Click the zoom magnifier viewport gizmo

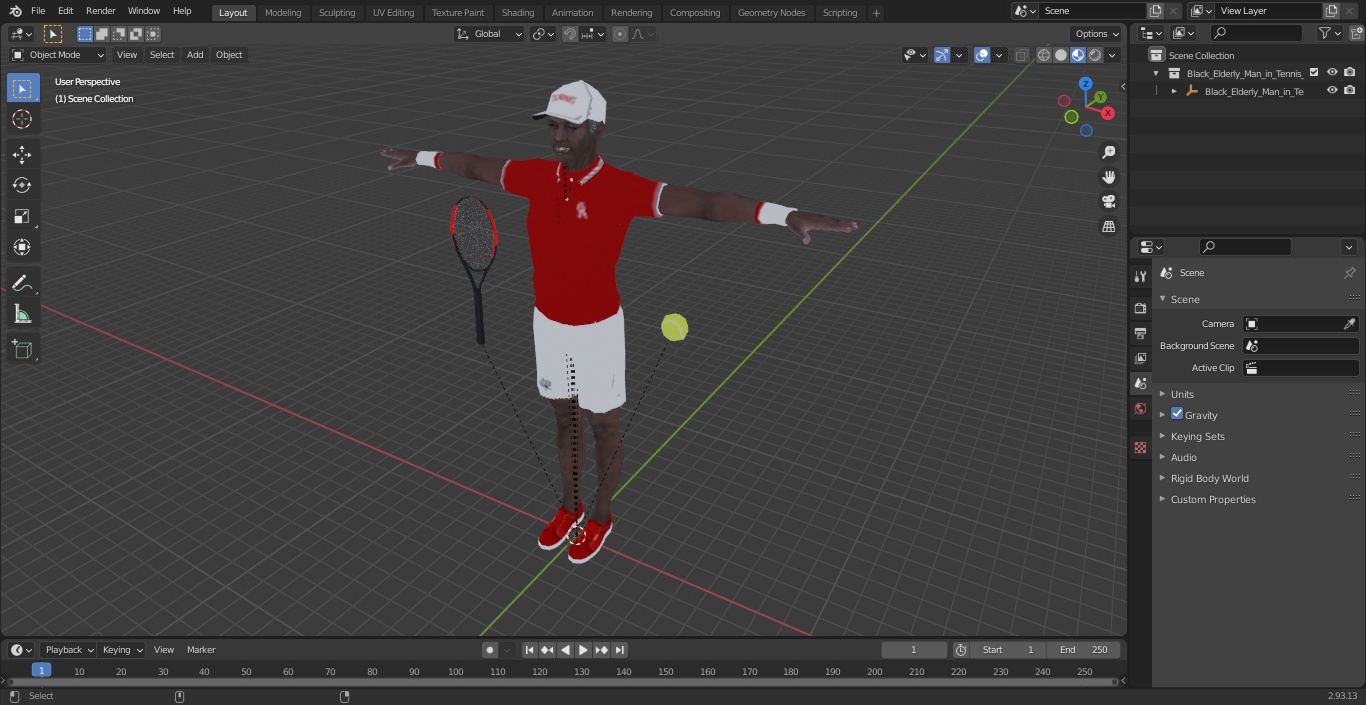[1108, 152]
